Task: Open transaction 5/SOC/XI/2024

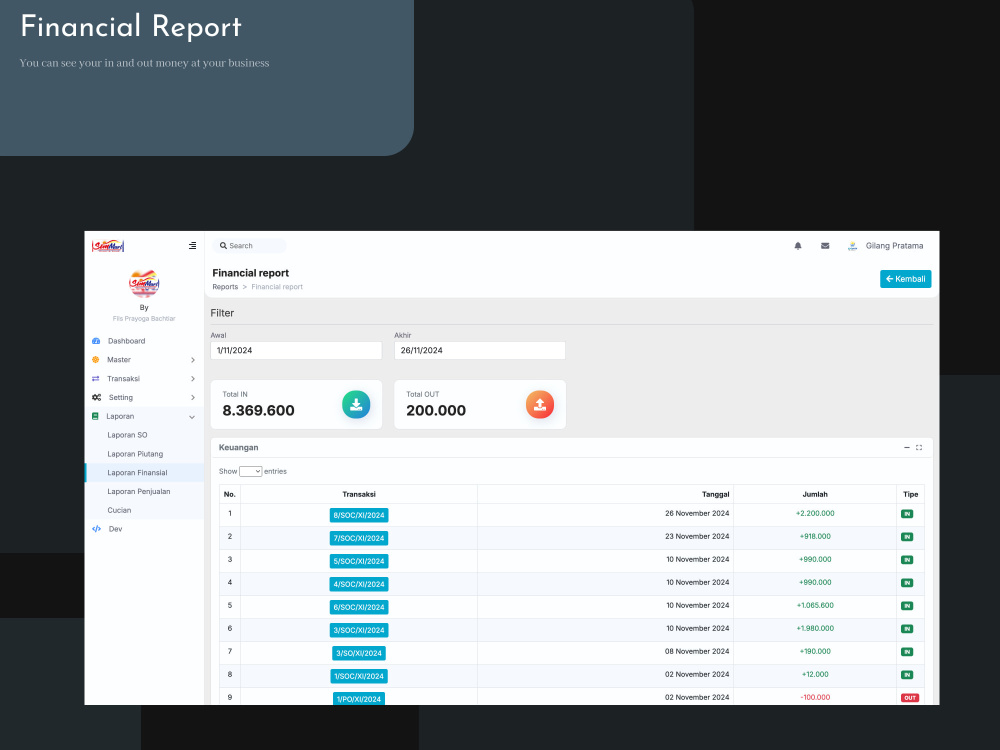Action: click(x=359, y=561)
